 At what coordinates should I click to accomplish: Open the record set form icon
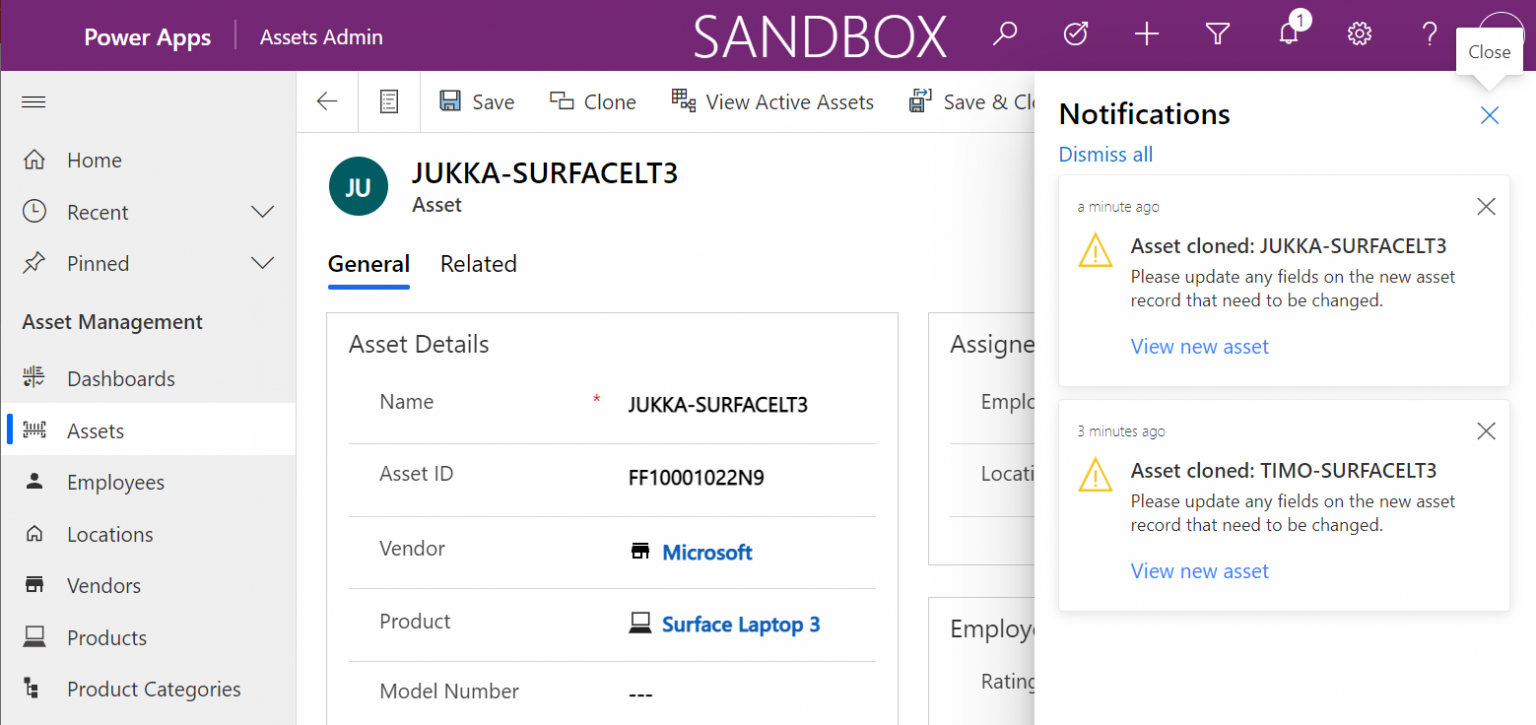tap(389, 101)
